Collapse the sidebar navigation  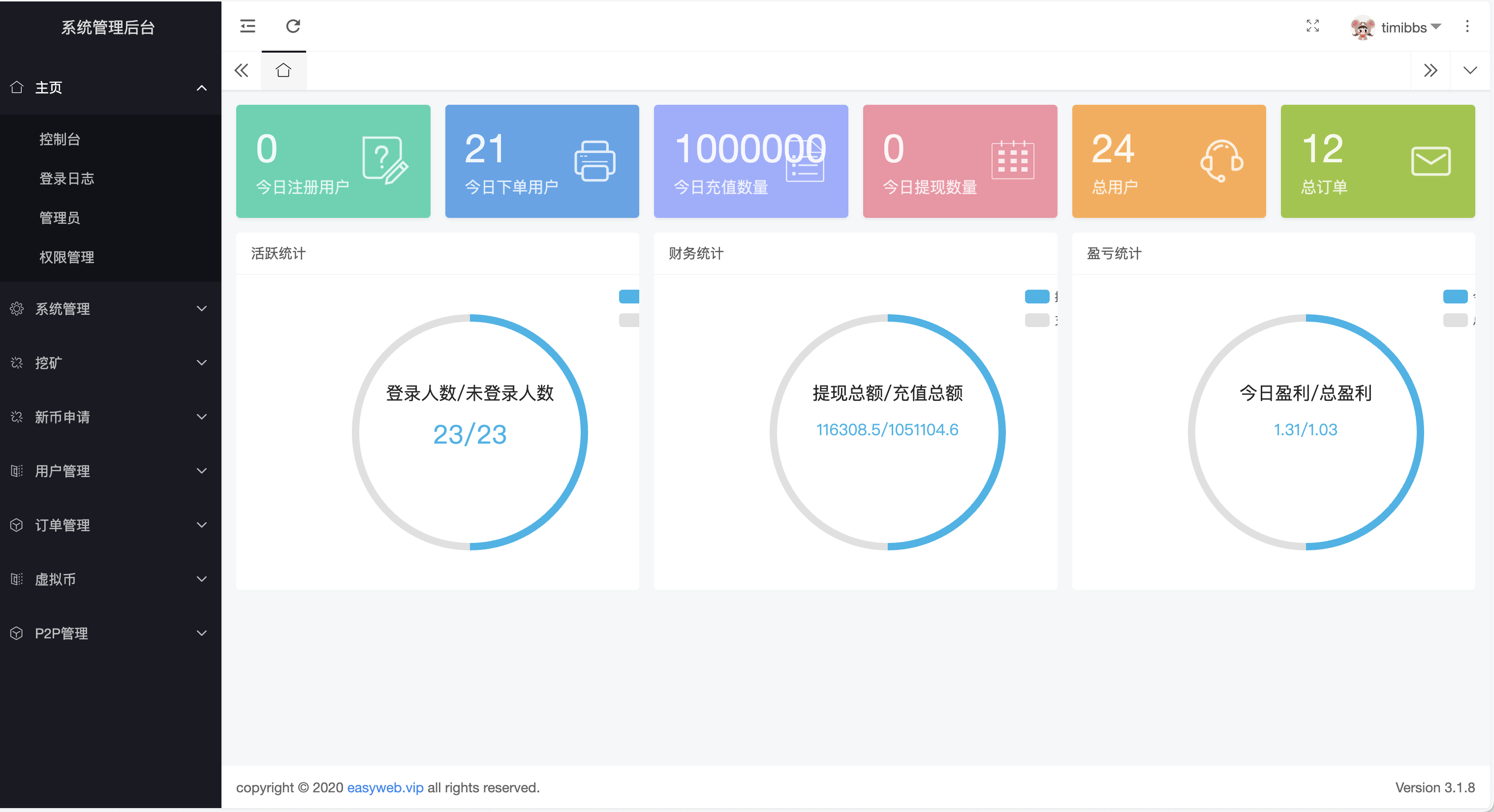click(x=247, y=26)
